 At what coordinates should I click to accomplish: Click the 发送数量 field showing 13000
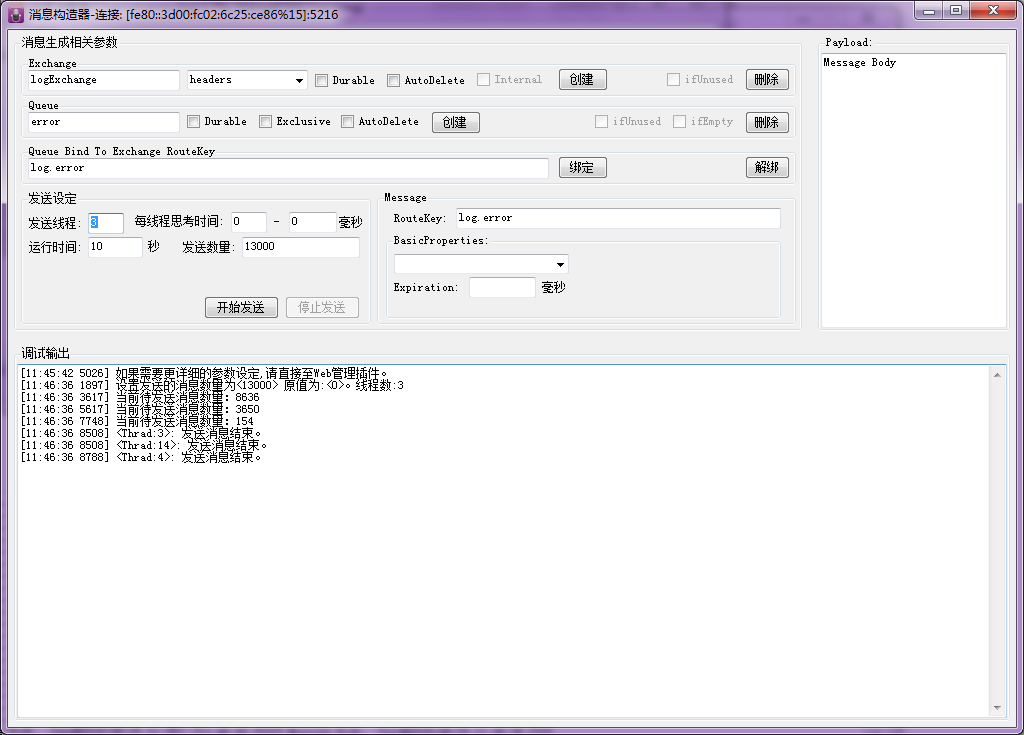[x=300, y=247]
